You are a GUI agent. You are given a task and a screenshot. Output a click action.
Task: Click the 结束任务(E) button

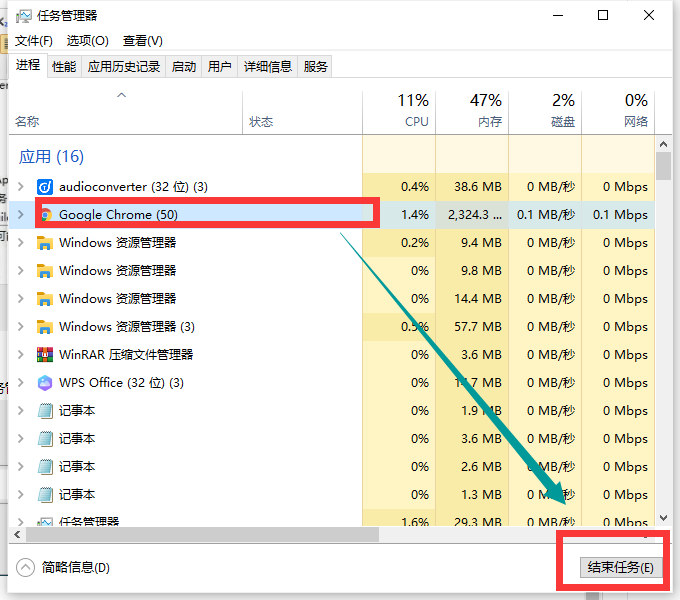(620, 567)
